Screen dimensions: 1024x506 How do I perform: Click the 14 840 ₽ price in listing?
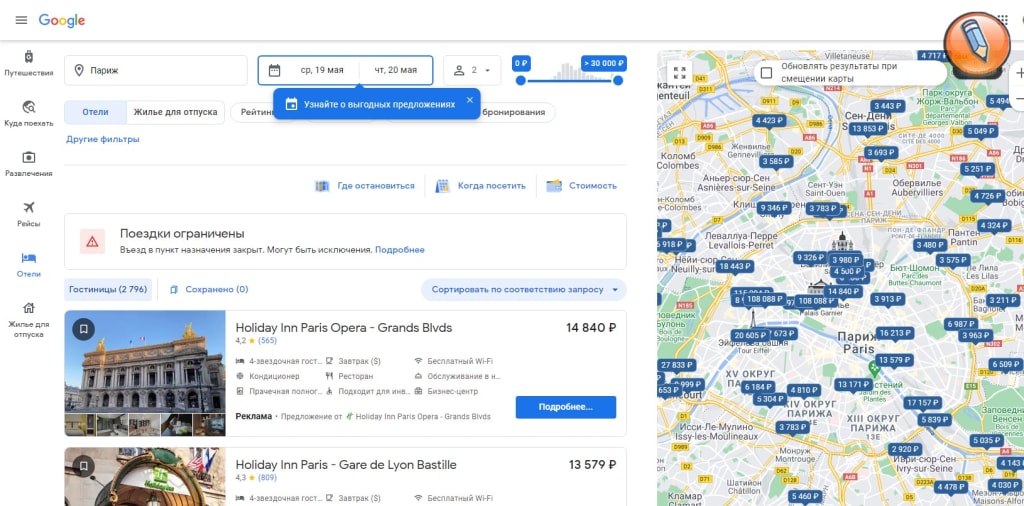pyautogui.click(x=591, y=327)
